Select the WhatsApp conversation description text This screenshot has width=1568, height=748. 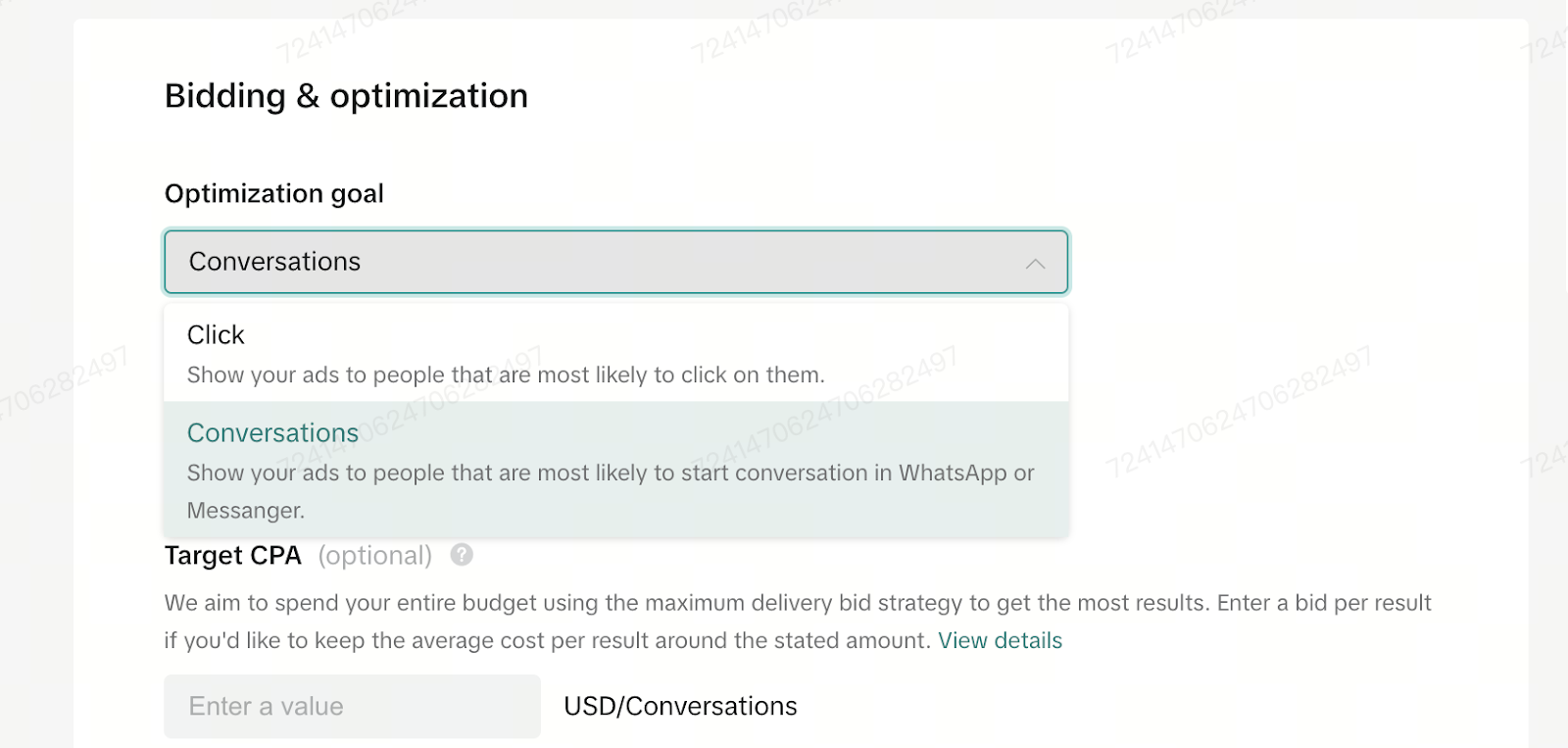pos(611,491)
